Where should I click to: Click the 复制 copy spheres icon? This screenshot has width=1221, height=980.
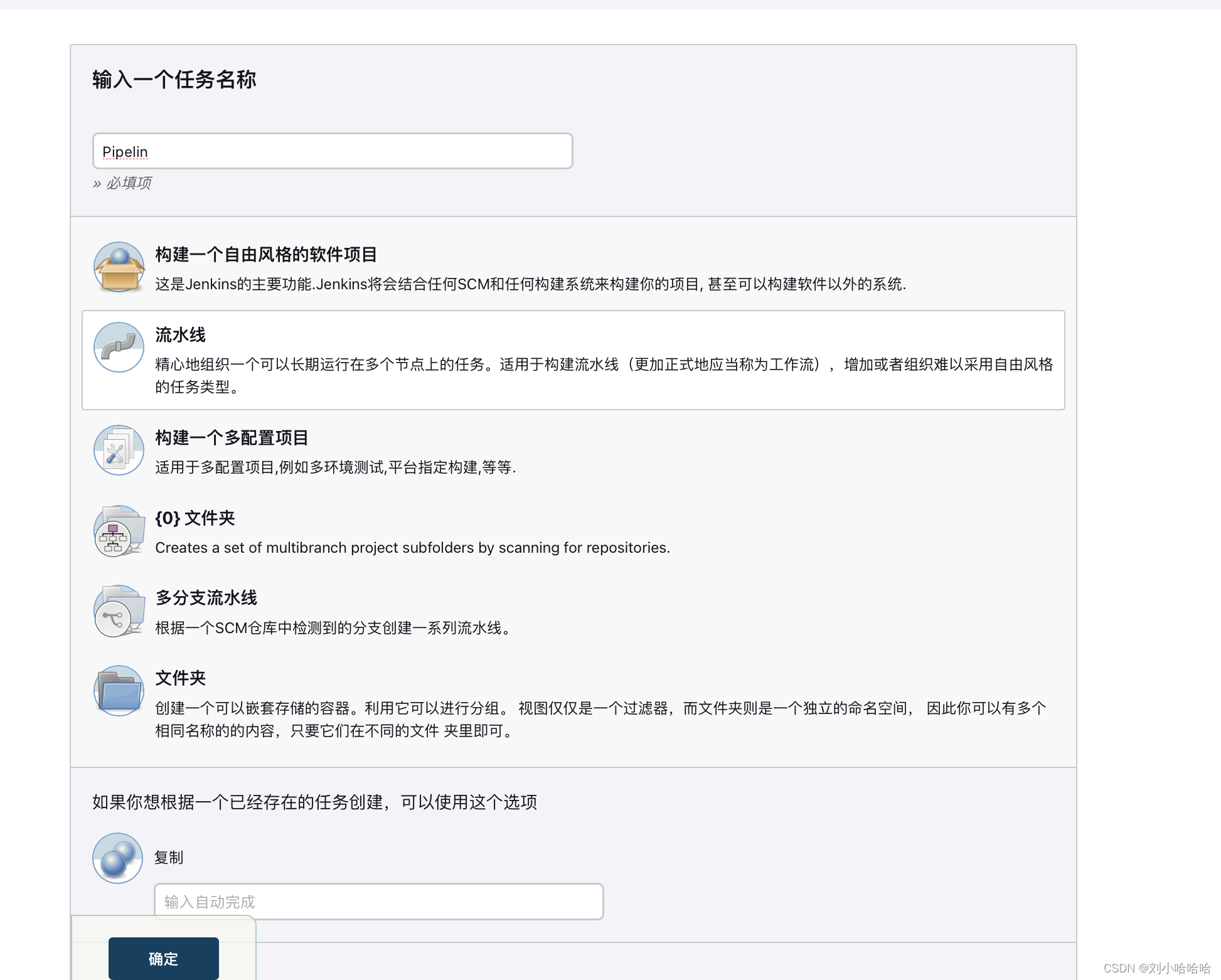[118, 858]
